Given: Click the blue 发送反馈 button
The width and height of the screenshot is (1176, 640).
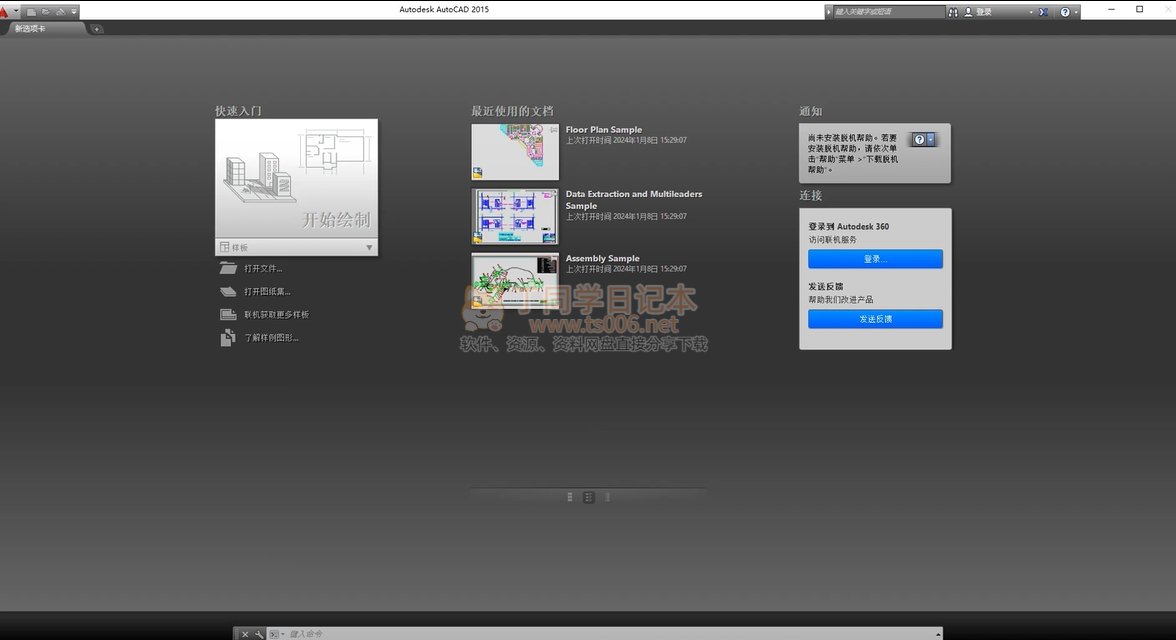Looking at the screenshot, I should 875,319.
